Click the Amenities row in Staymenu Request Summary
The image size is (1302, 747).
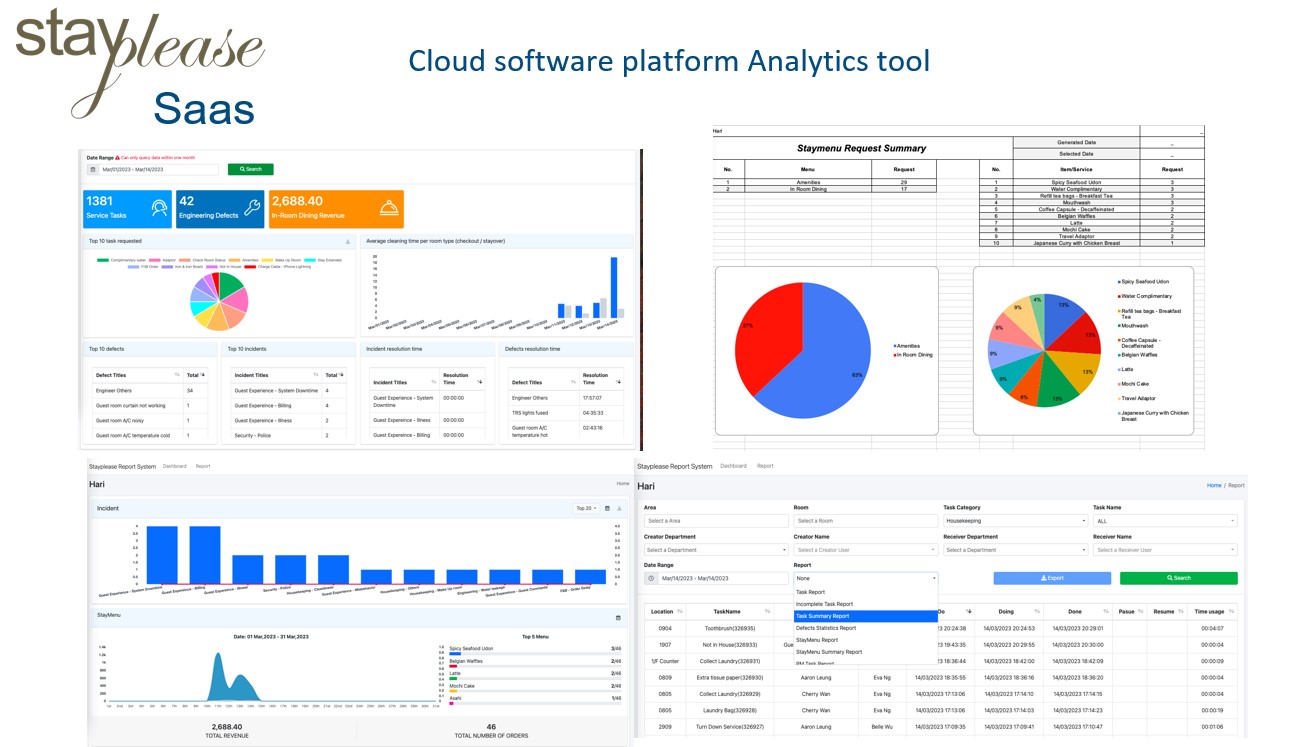[x=825, y=182]
